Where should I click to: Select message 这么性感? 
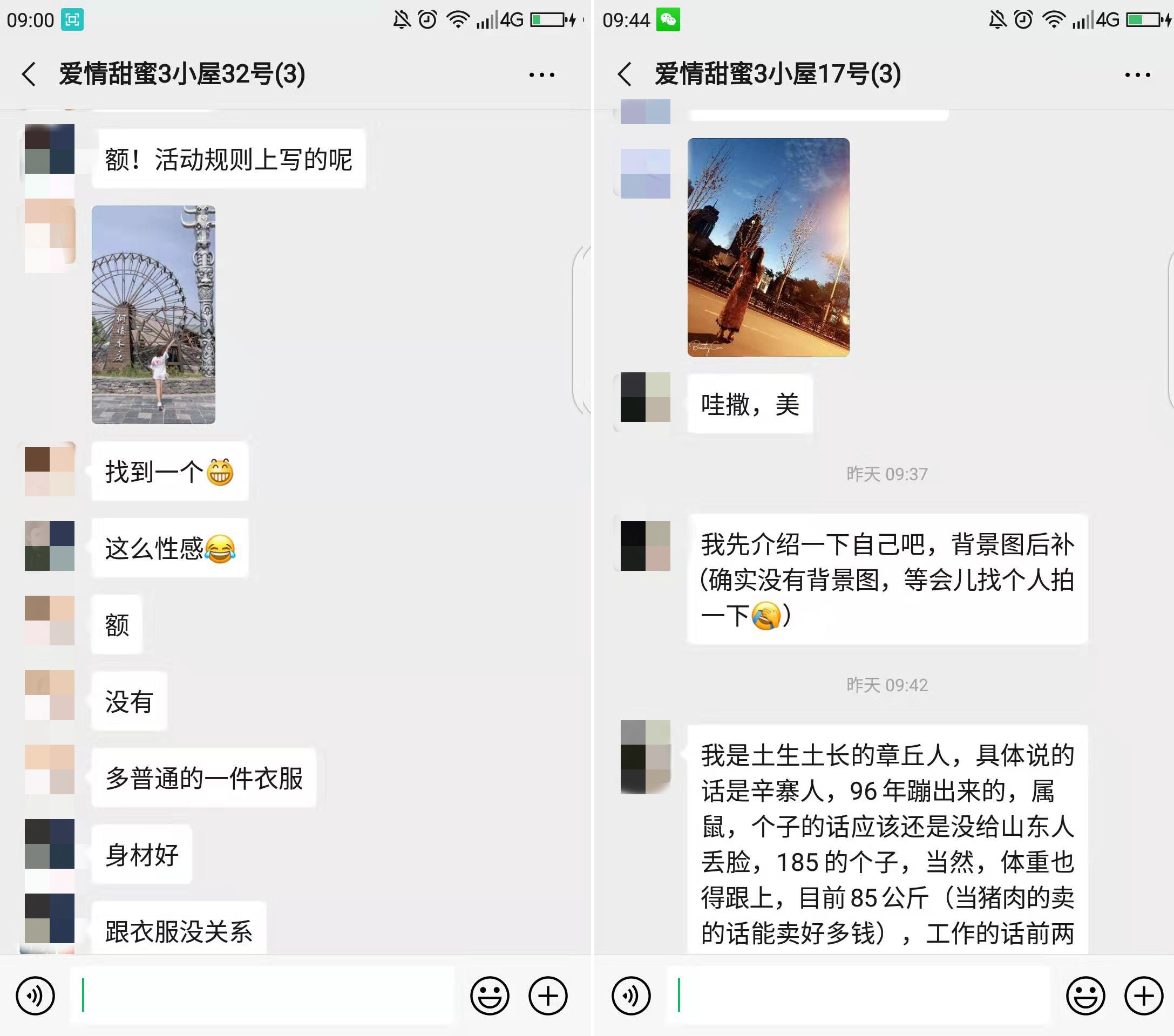[170, 548]
